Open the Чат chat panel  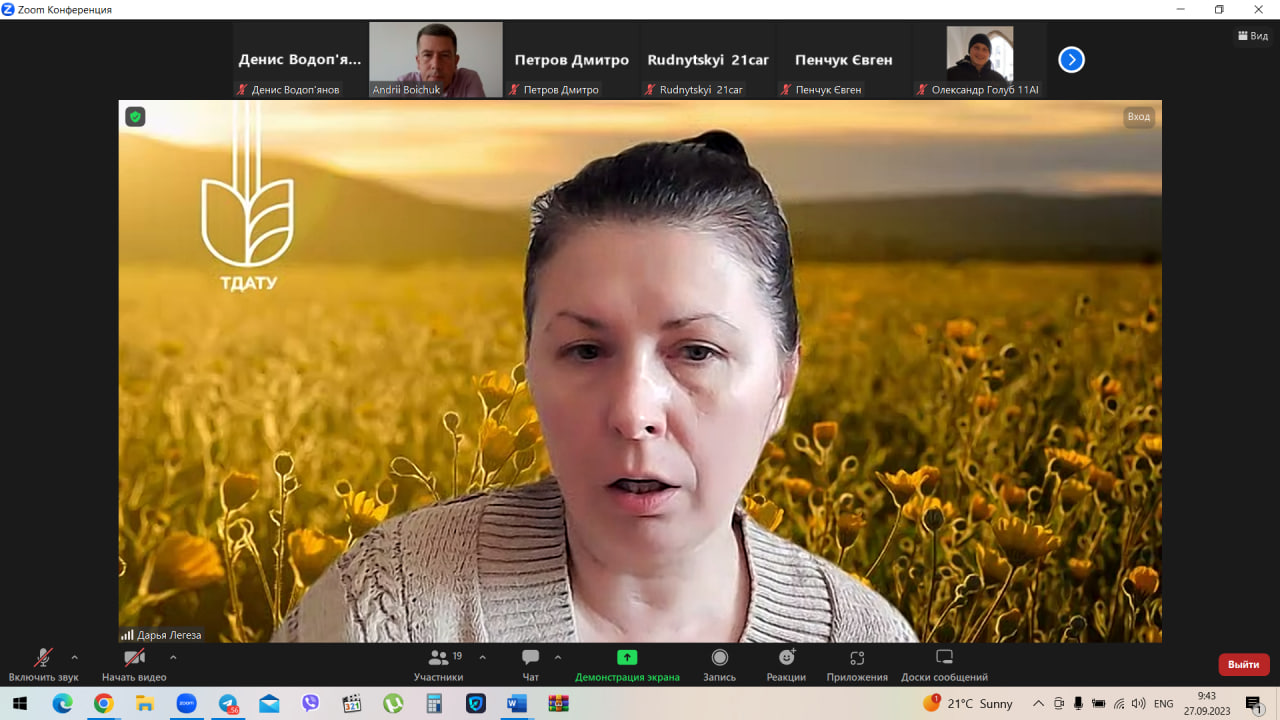(531, 665)
